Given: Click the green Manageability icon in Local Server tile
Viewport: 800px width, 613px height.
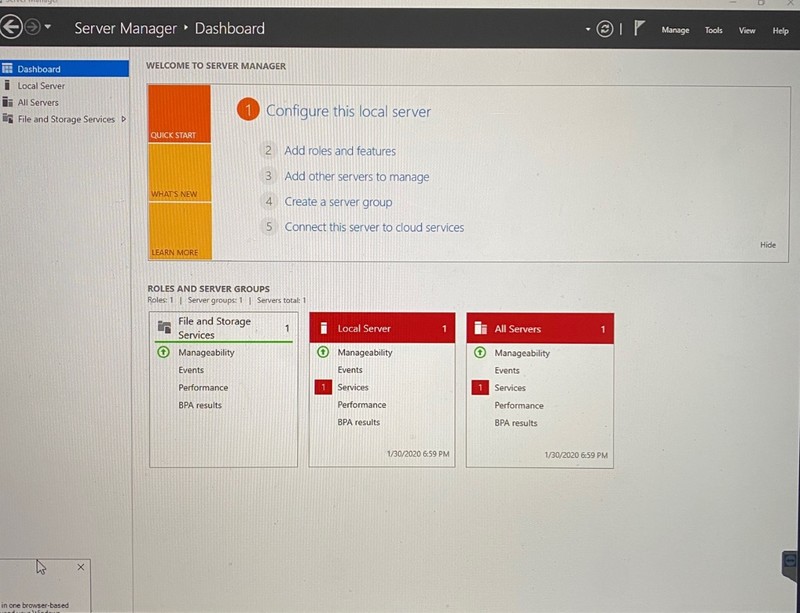Looking at the screenshot, I should coord(323,352).
